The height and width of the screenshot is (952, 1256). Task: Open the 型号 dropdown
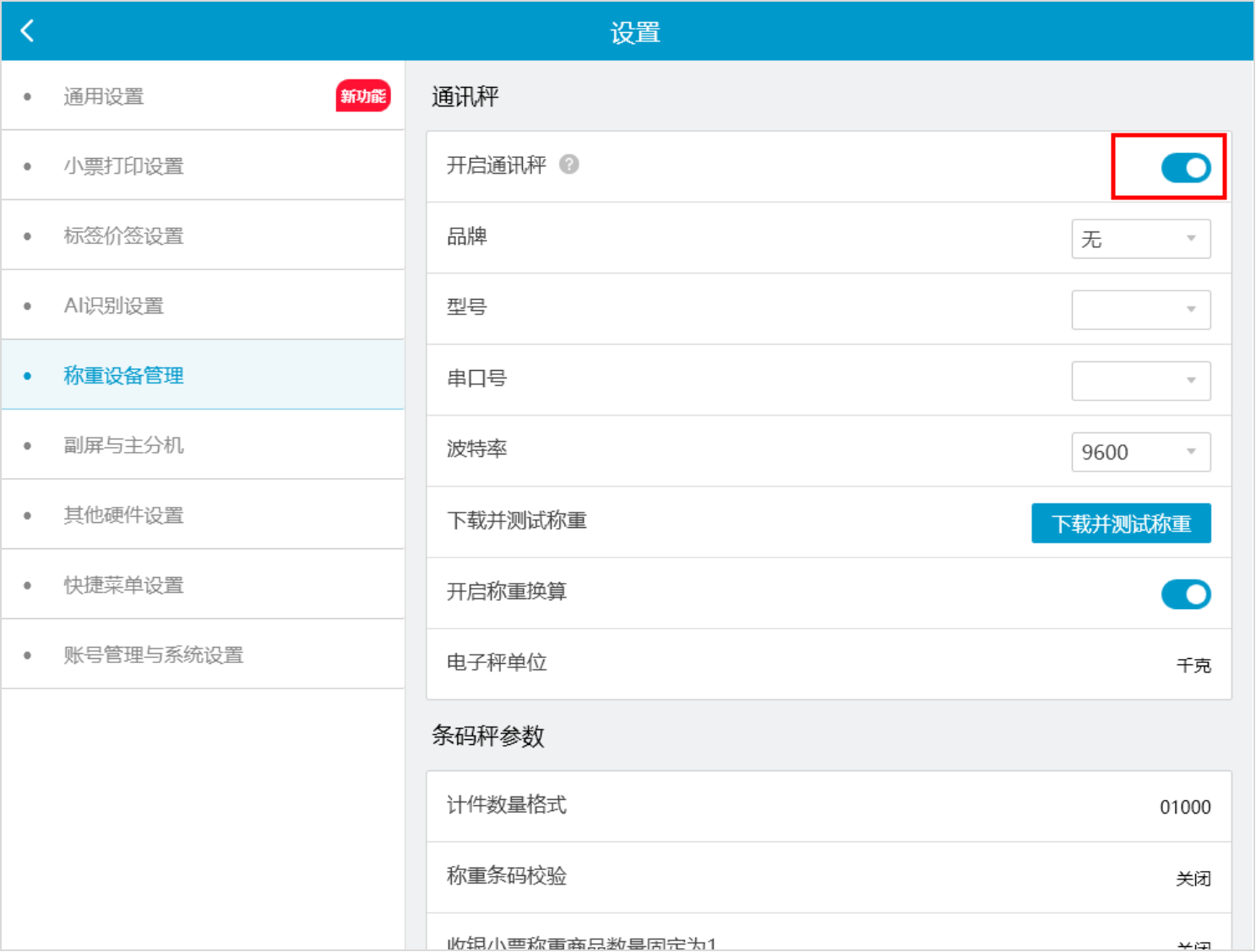[1140, 310]
